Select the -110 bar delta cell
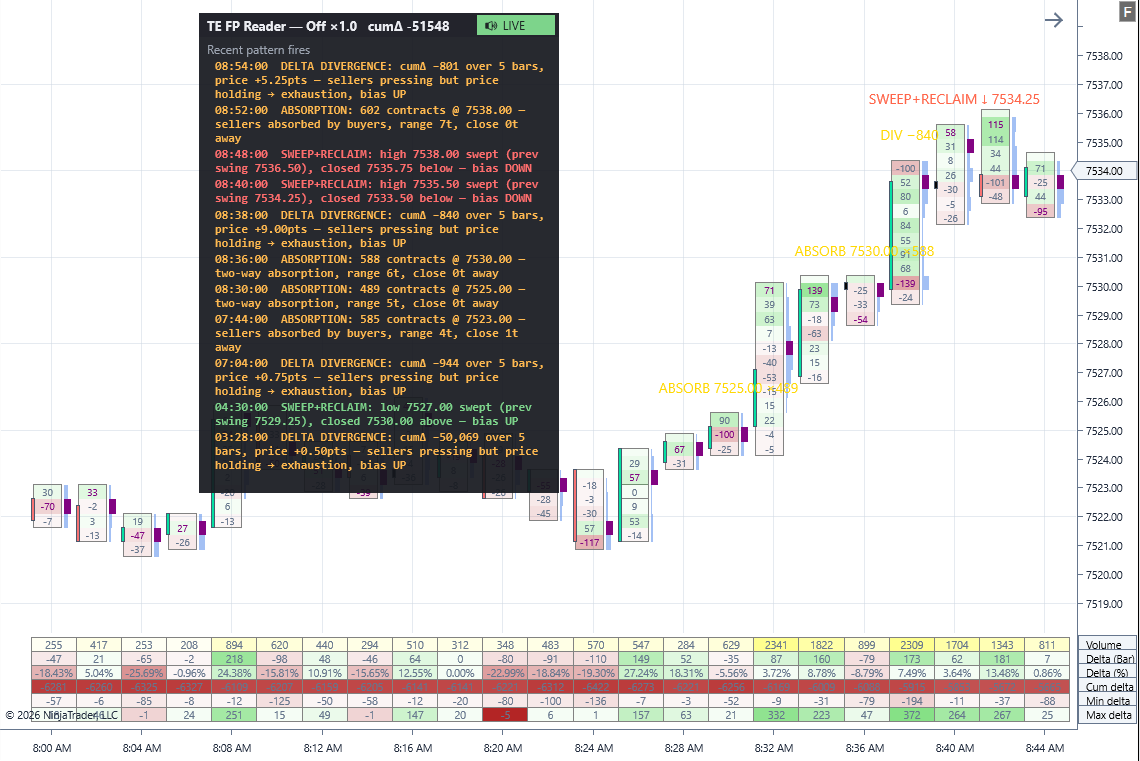This screenshot has height=761, width=1140. [595, 659]
